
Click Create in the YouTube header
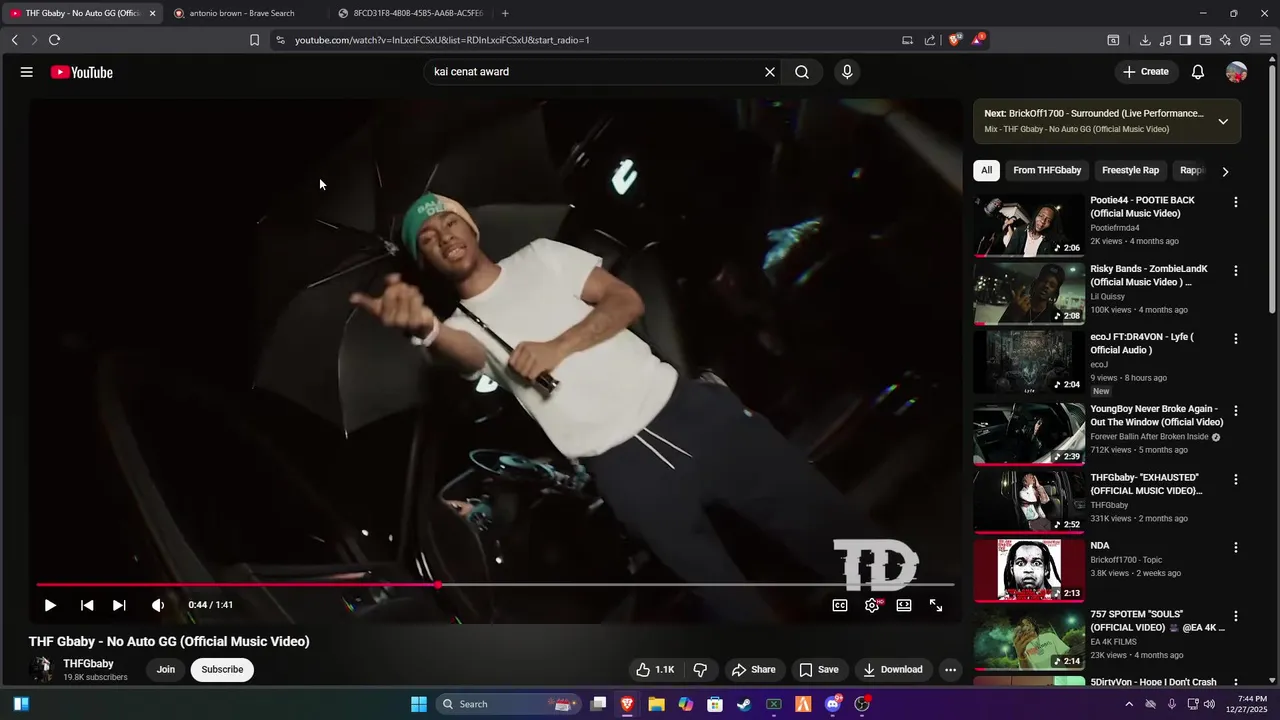point(1146,72)
